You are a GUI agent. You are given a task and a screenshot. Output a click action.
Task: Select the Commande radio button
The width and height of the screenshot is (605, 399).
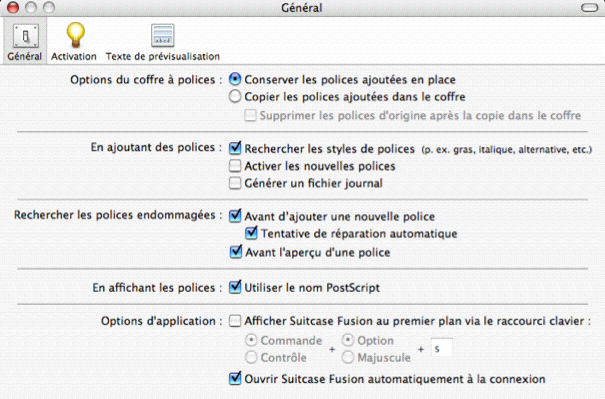[x=251, y=340]
